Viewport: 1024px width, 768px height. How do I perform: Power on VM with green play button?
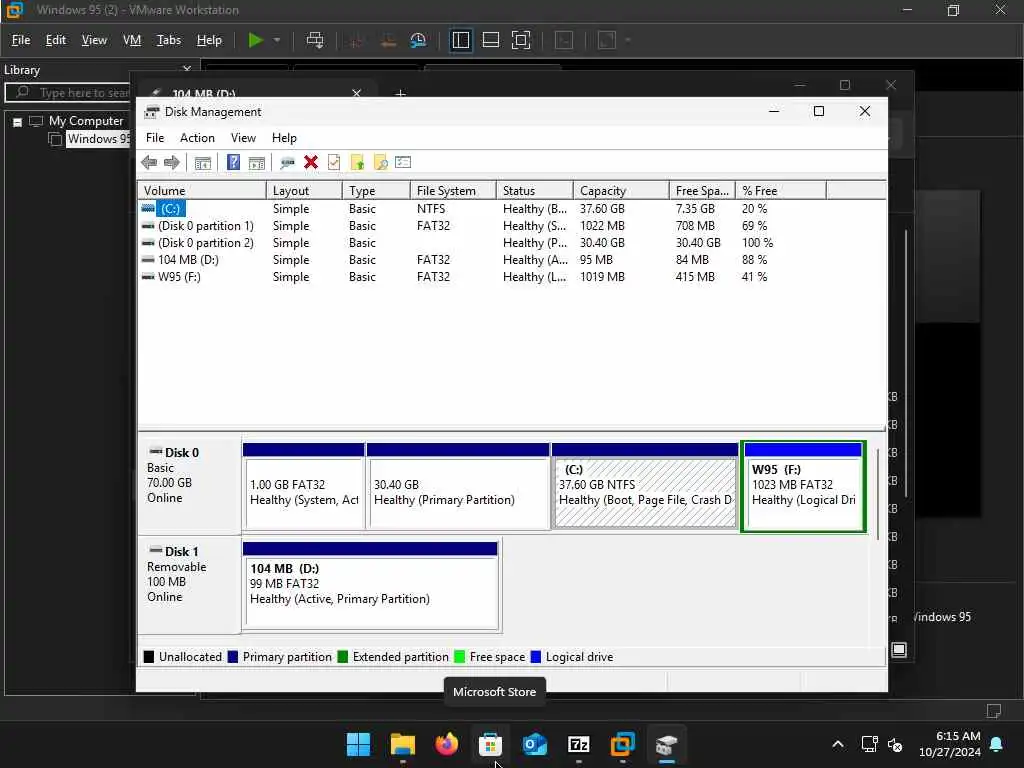point(255,40)
